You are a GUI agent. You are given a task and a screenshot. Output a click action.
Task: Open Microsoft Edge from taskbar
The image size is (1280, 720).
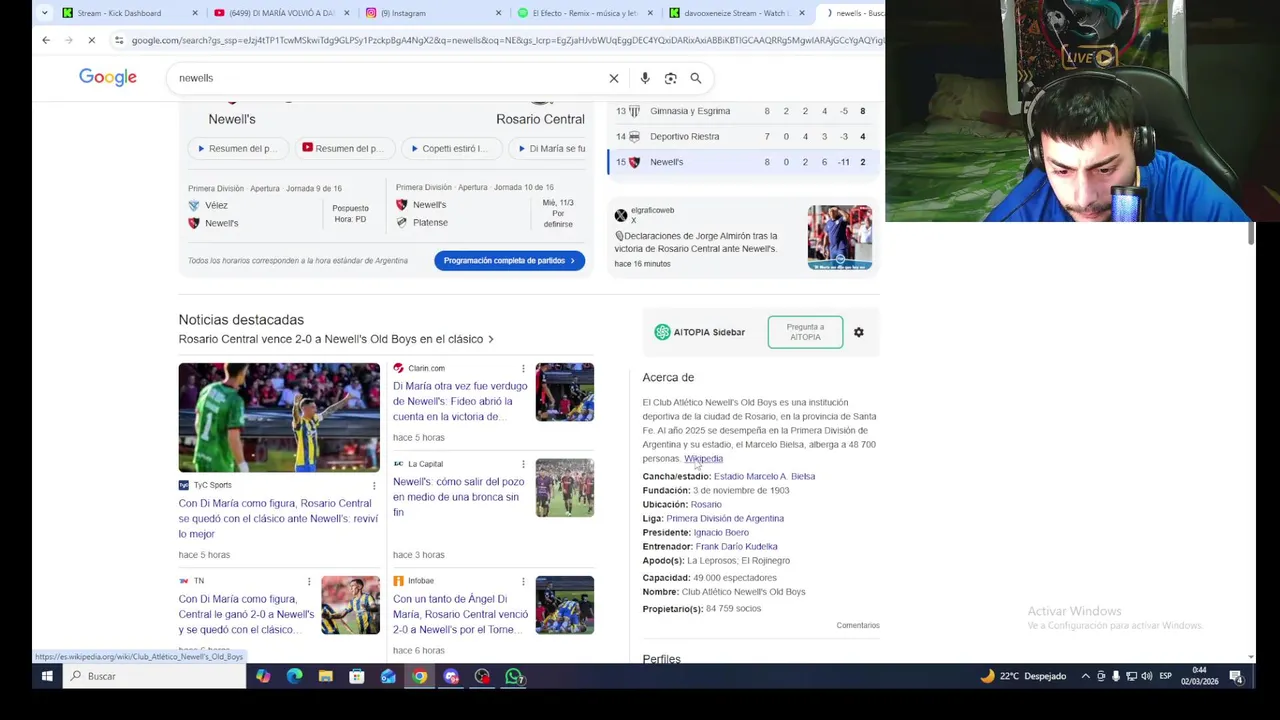tap(294, 676)
